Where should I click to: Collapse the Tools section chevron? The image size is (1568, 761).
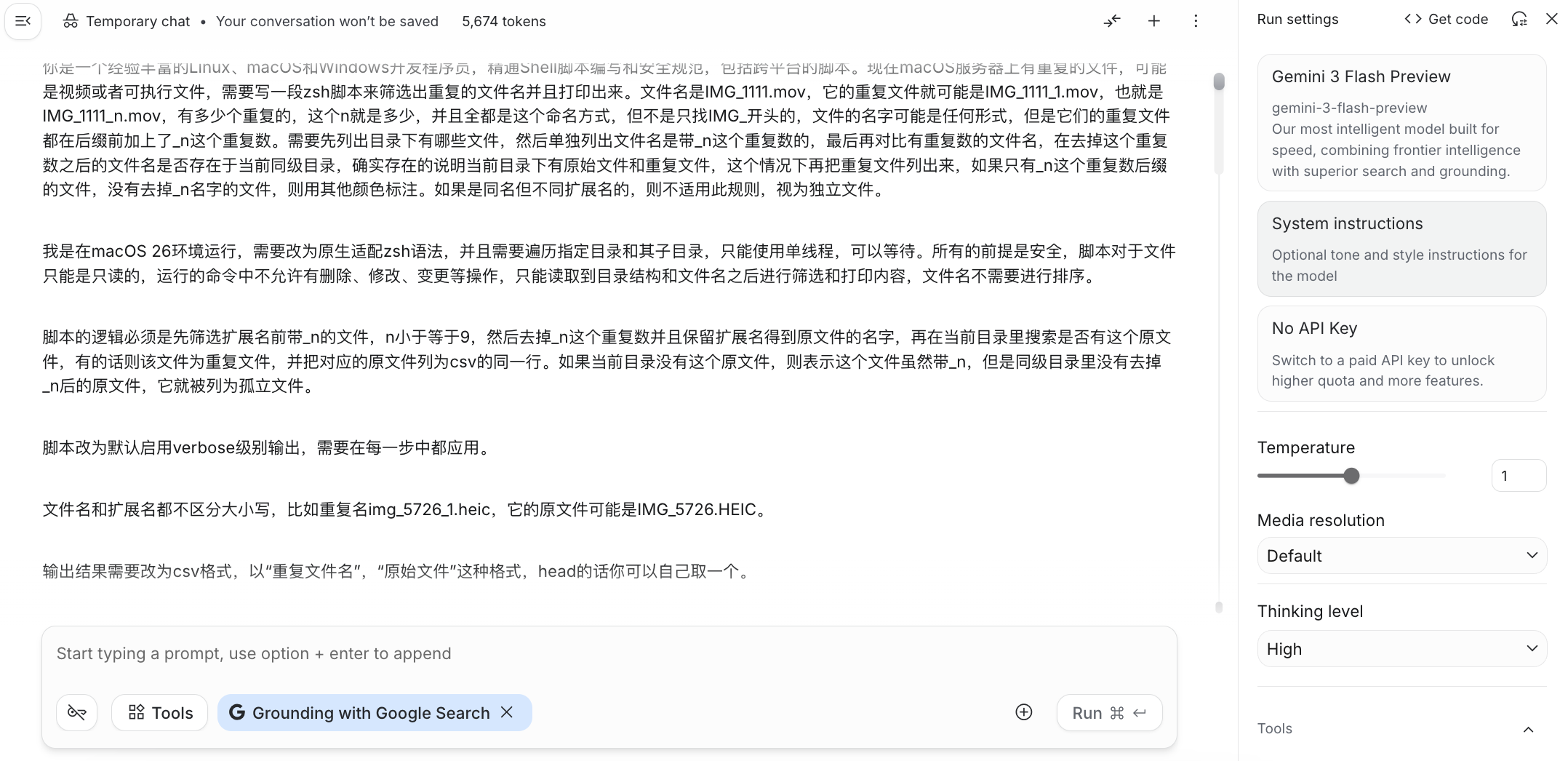(x=1528, y=729)
